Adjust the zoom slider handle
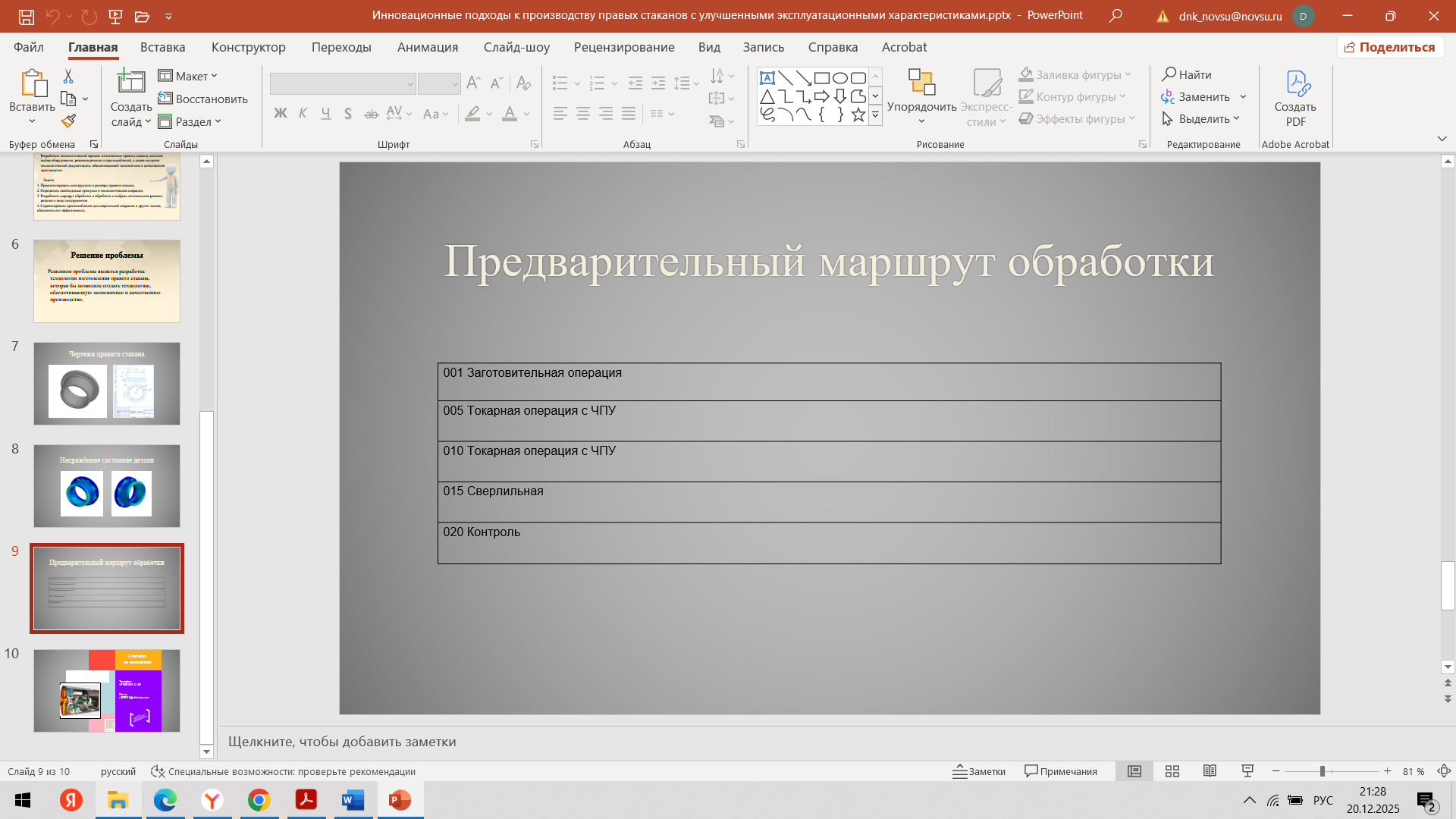 pyautogui.click(x=1322, y=771)
